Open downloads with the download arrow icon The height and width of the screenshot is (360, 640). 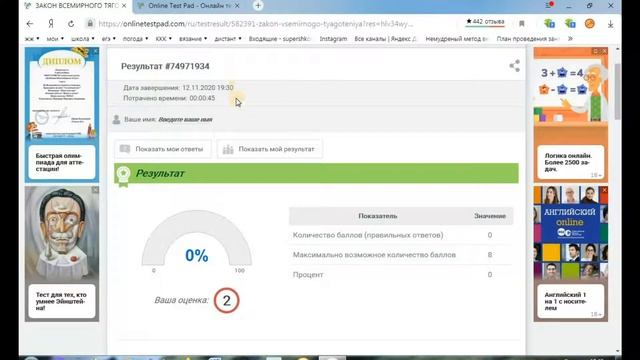610,24
